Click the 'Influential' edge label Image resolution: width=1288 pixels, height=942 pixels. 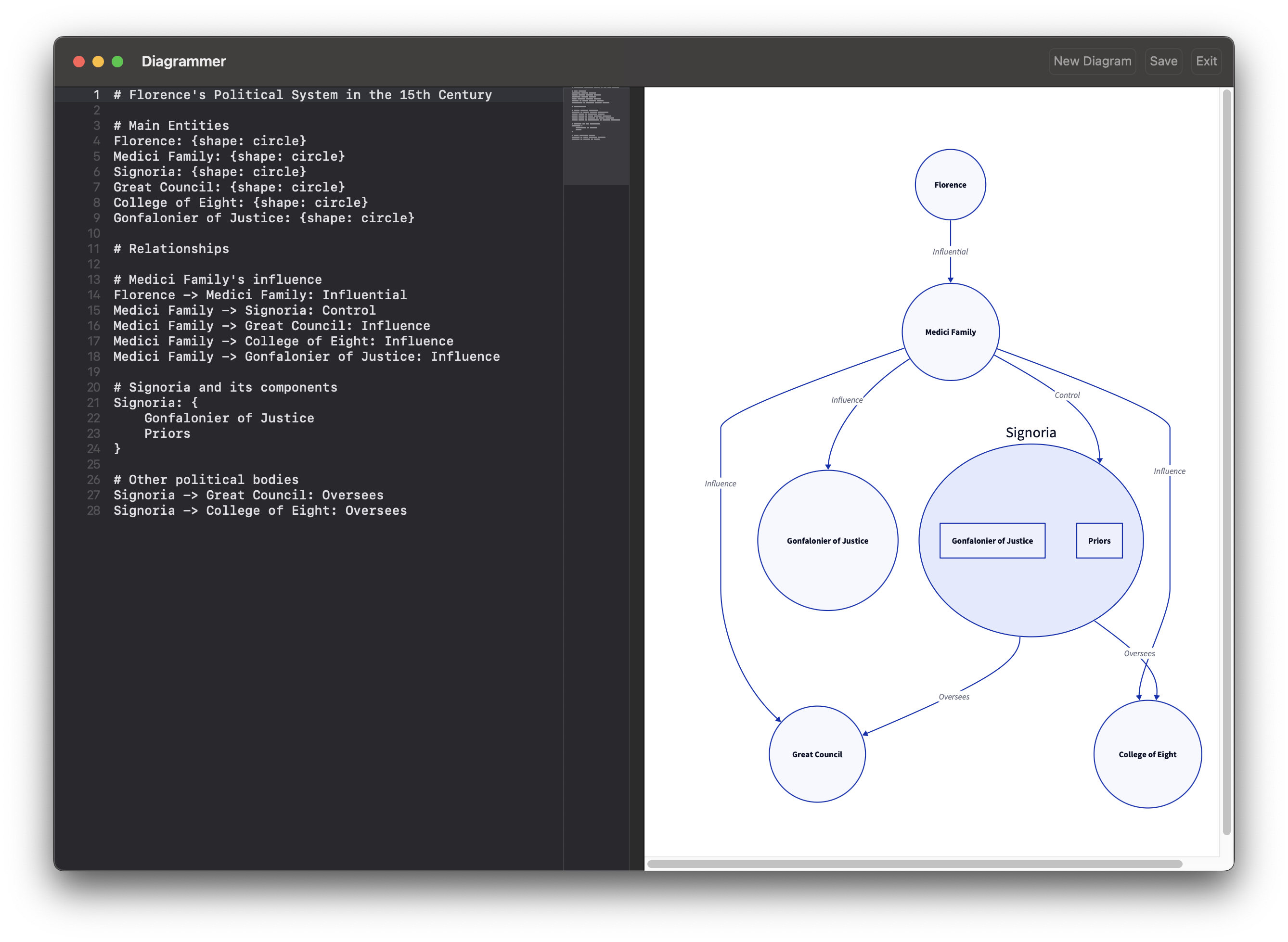tap(950, 252)
